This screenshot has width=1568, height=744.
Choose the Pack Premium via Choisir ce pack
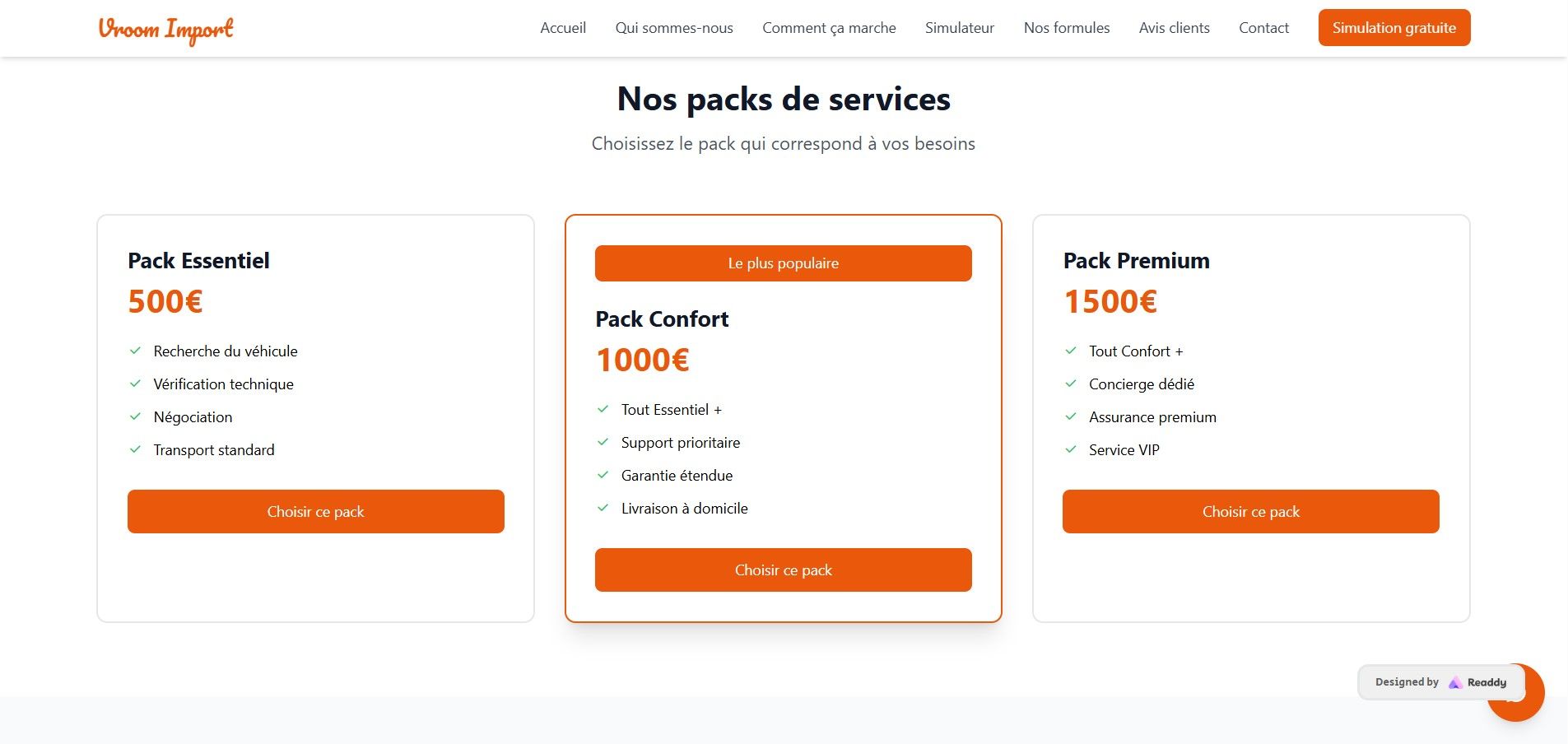click(1251, 511)
